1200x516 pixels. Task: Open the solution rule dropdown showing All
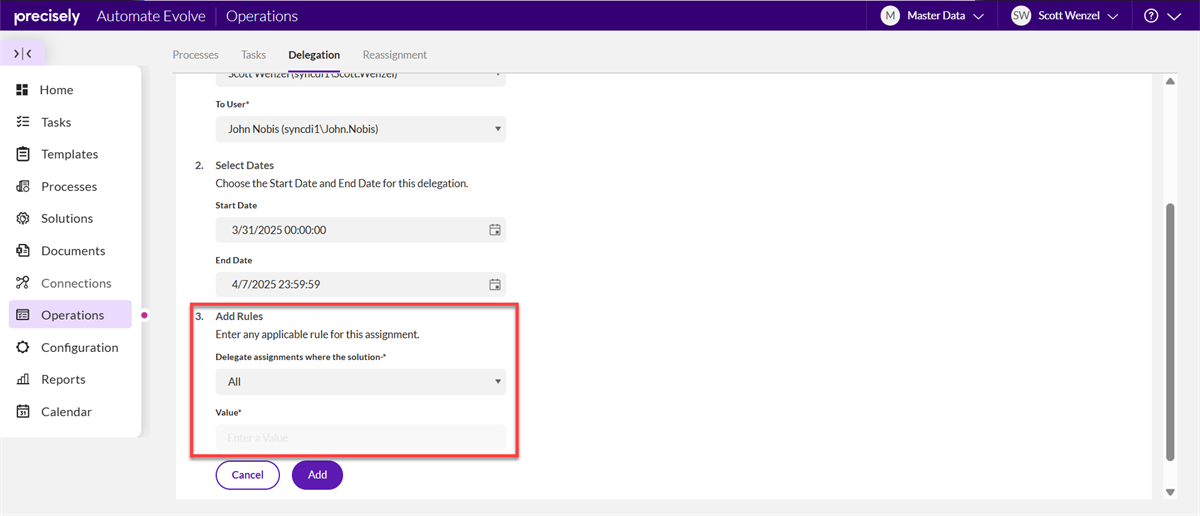tap(361, 382)
